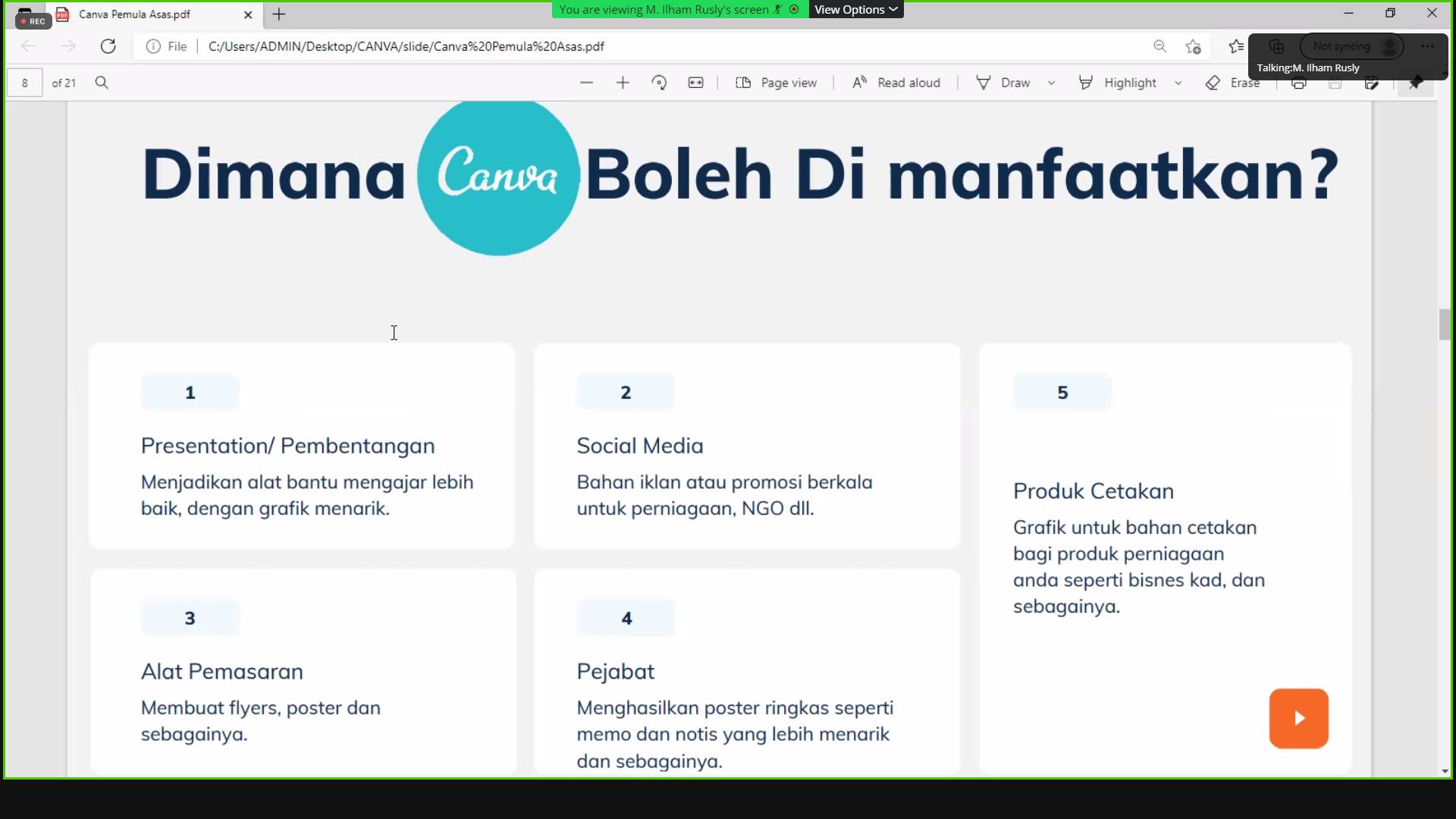The image size is (1456, 819).
Task: Click the number 3 badge
Action: coord(190,618)
